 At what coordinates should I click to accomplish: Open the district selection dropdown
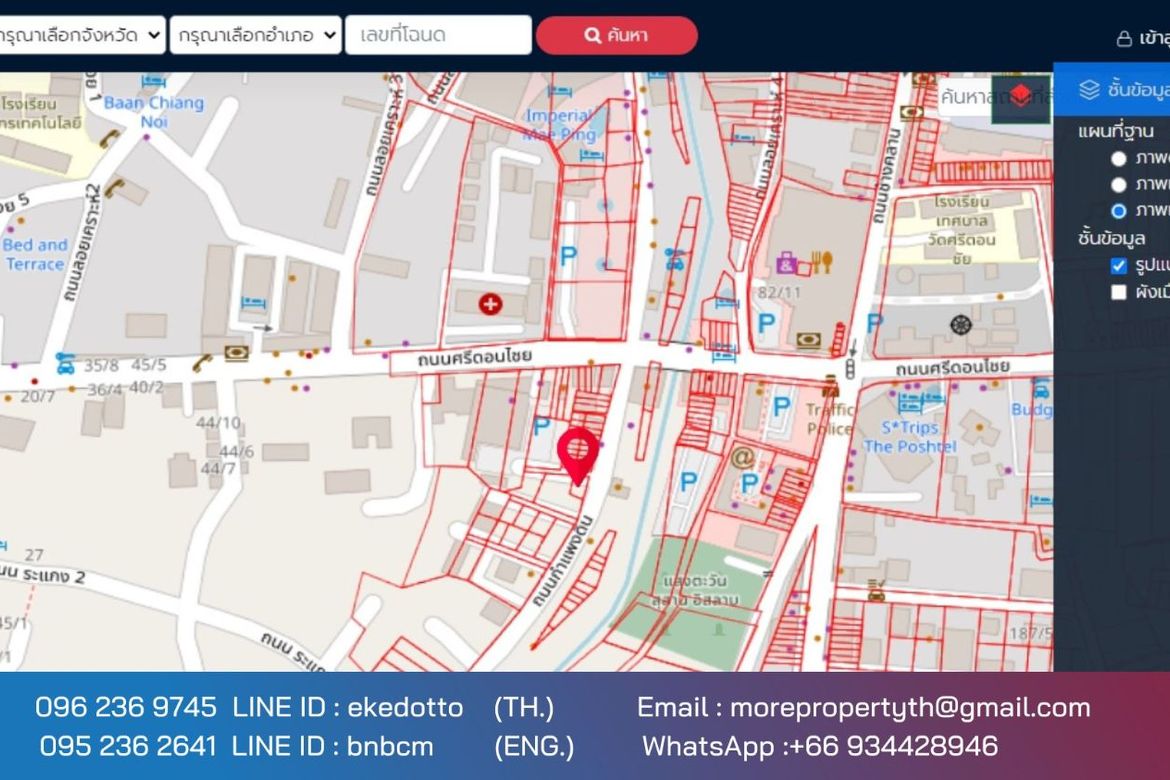255,35
